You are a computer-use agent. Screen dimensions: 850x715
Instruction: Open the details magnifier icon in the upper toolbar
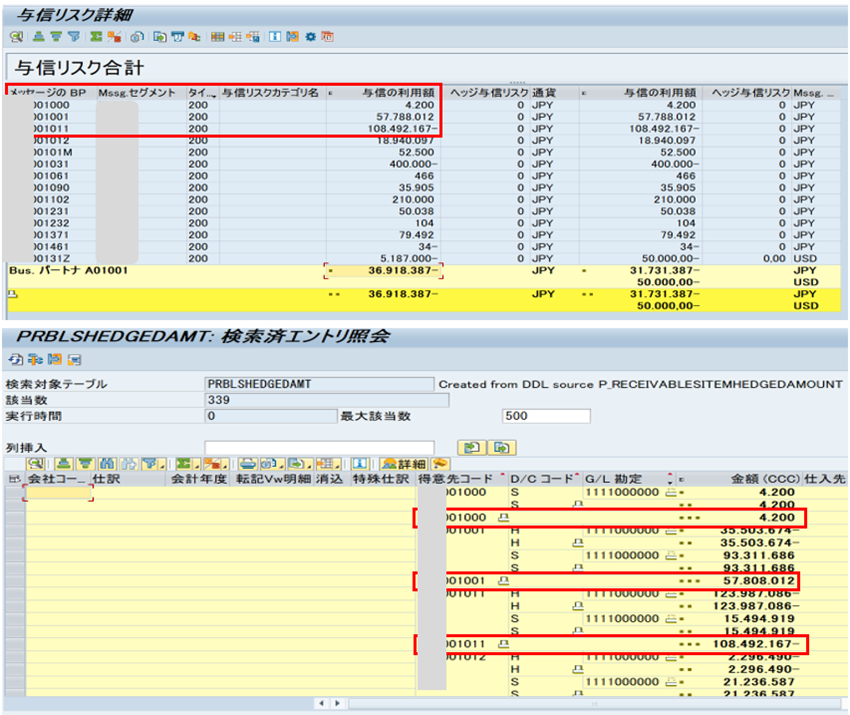coord(16,37)
